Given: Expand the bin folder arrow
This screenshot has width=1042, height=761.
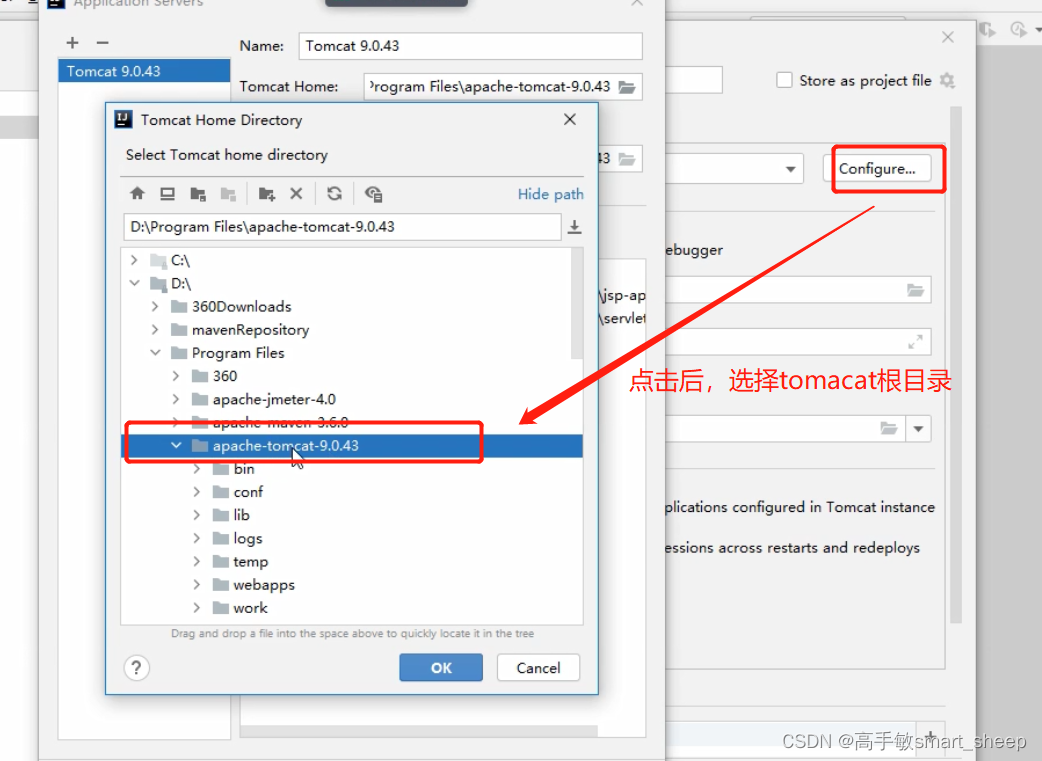Looking at the screenshot, I should [x=197, y=469].
